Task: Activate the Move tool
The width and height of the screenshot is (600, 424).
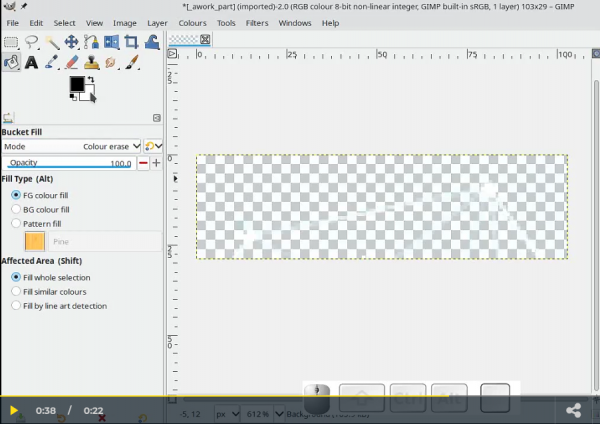Action: 71,42
